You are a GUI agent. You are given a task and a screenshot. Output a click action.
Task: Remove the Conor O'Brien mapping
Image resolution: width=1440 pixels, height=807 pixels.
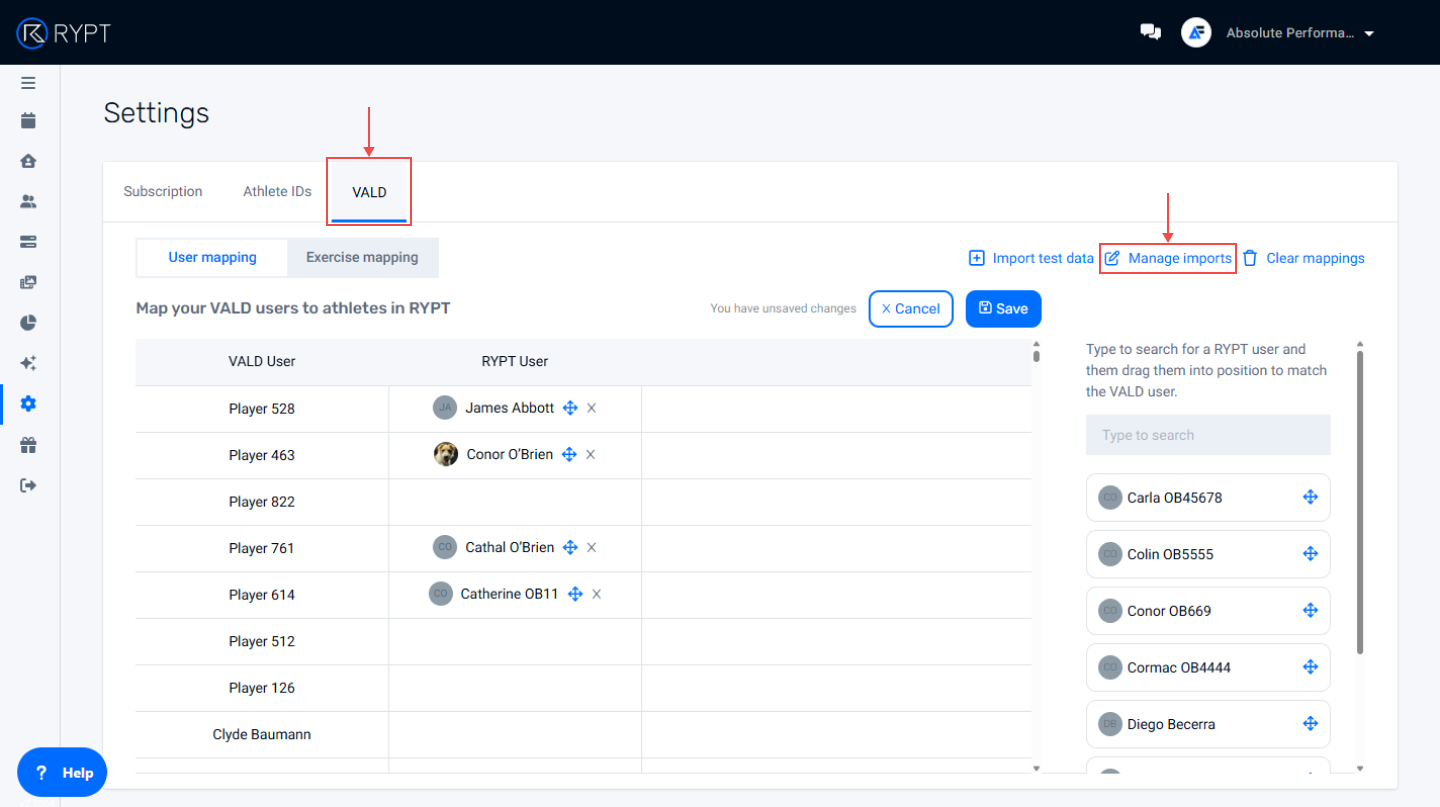(590, 454)
